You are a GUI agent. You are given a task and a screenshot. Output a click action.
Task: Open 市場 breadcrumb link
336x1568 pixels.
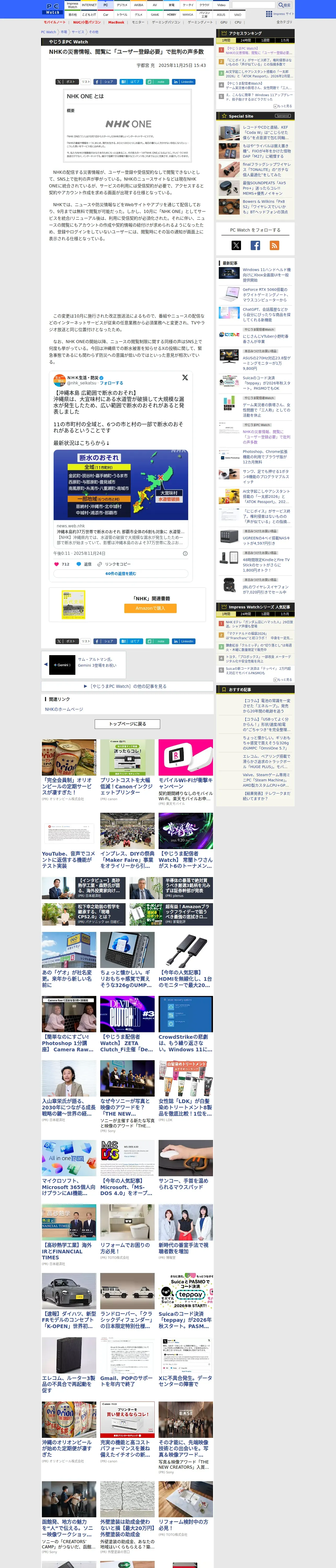pos(64,32)
